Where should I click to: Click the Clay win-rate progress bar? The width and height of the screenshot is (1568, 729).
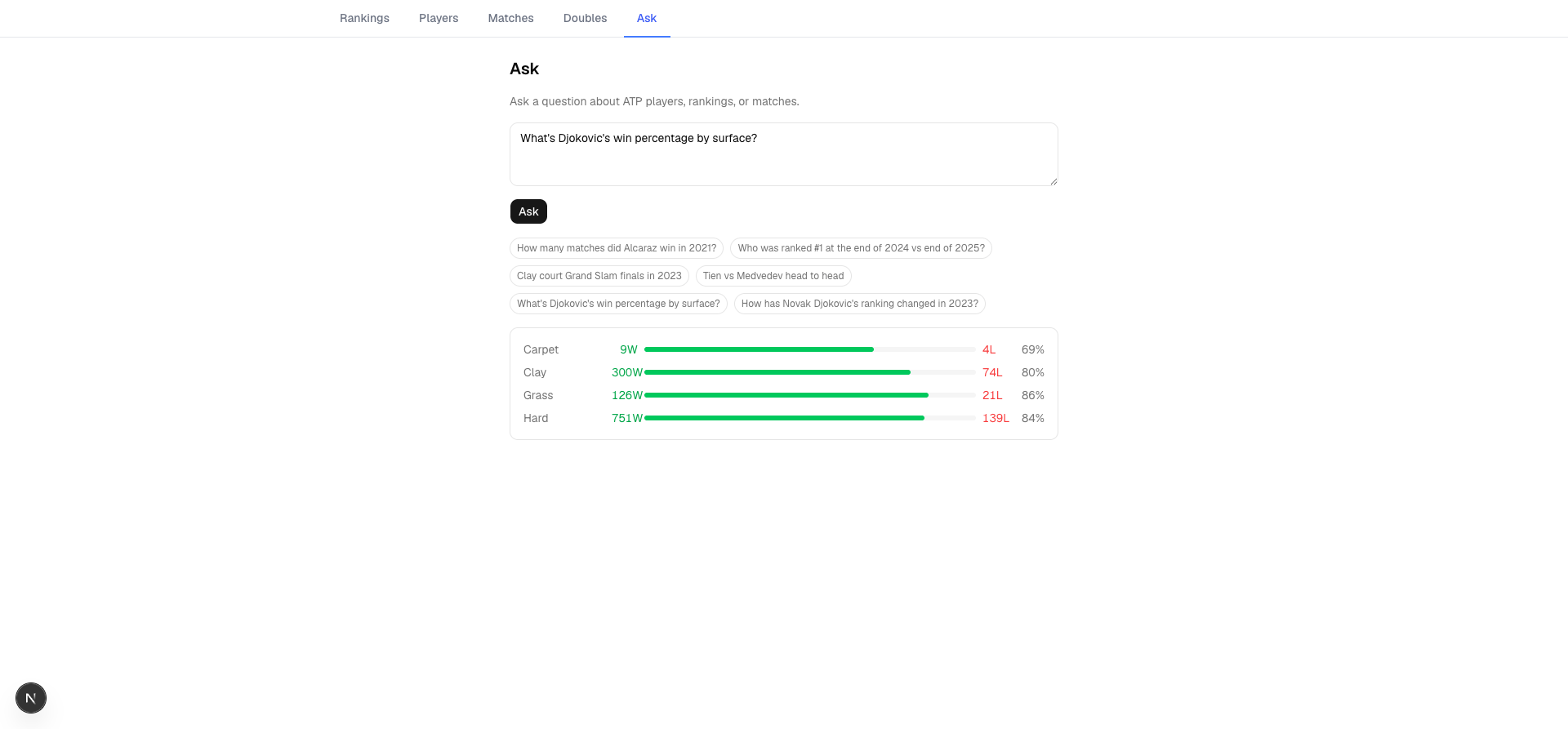pos(809,372)
